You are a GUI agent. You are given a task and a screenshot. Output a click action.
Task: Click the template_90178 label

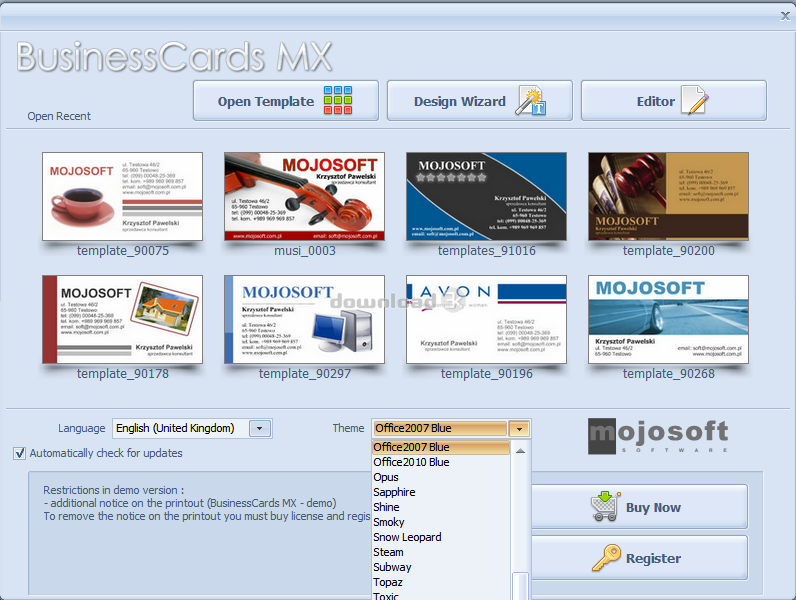coord(123,374)
